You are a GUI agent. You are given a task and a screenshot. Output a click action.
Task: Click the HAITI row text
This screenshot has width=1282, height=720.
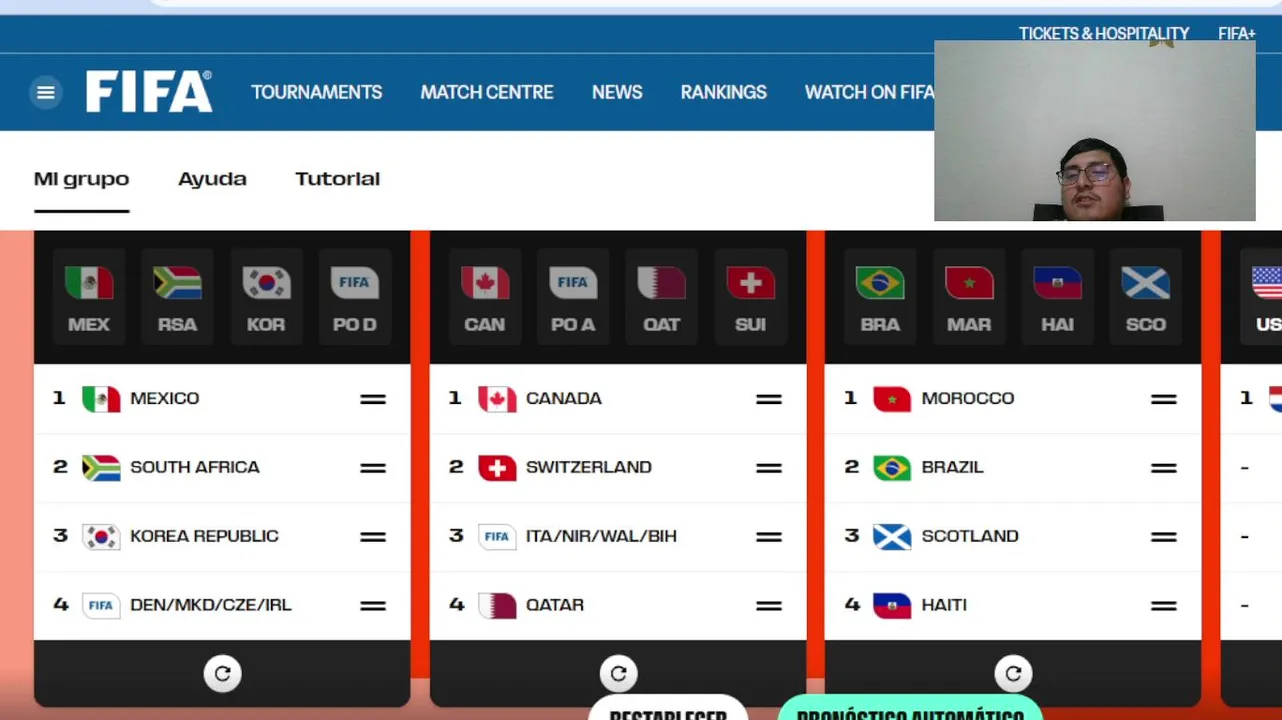click(x=944, y=605)
